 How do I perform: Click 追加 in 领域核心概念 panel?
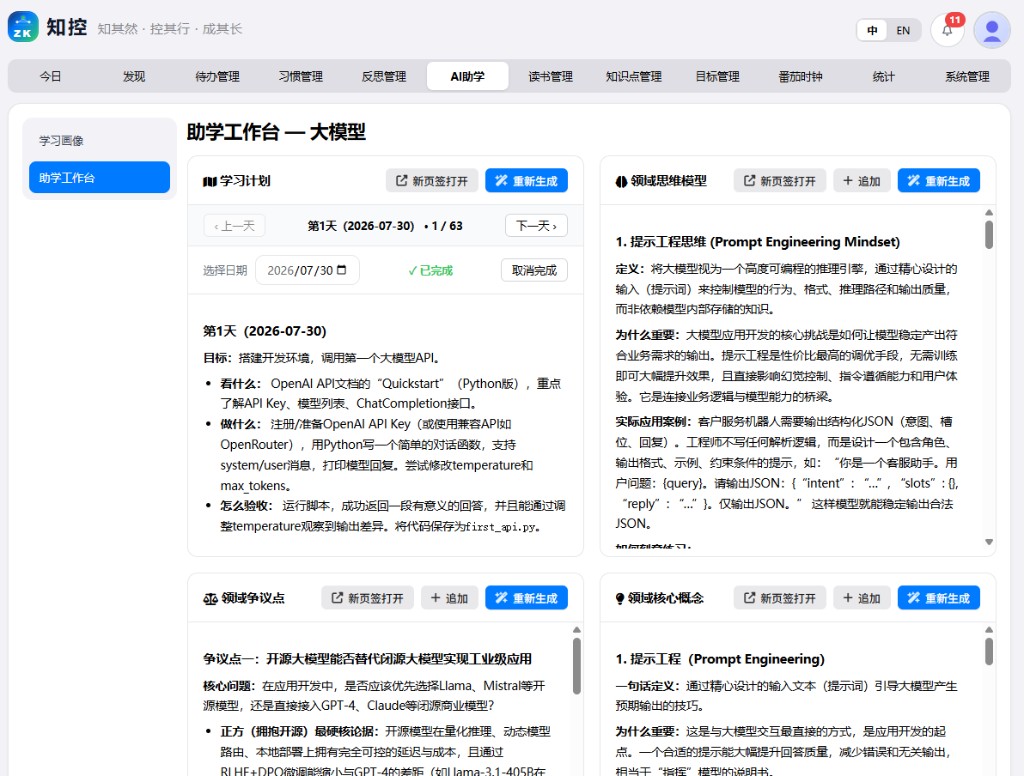click(861, 598)
